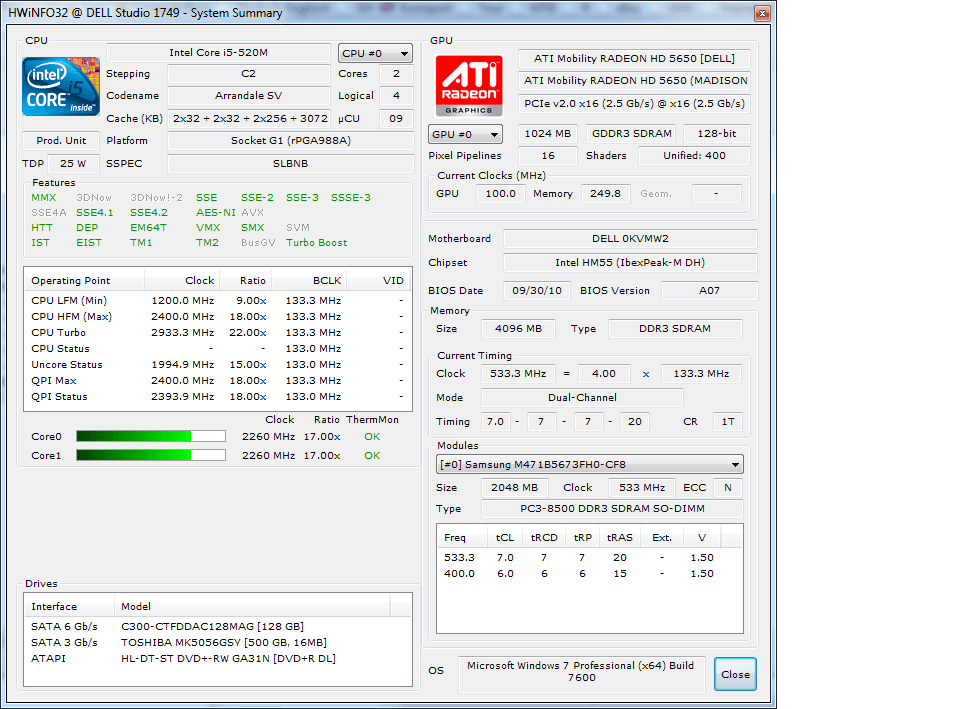
Task: Click the ATI Radeon Graphics logo
Action: coord(469,85)
